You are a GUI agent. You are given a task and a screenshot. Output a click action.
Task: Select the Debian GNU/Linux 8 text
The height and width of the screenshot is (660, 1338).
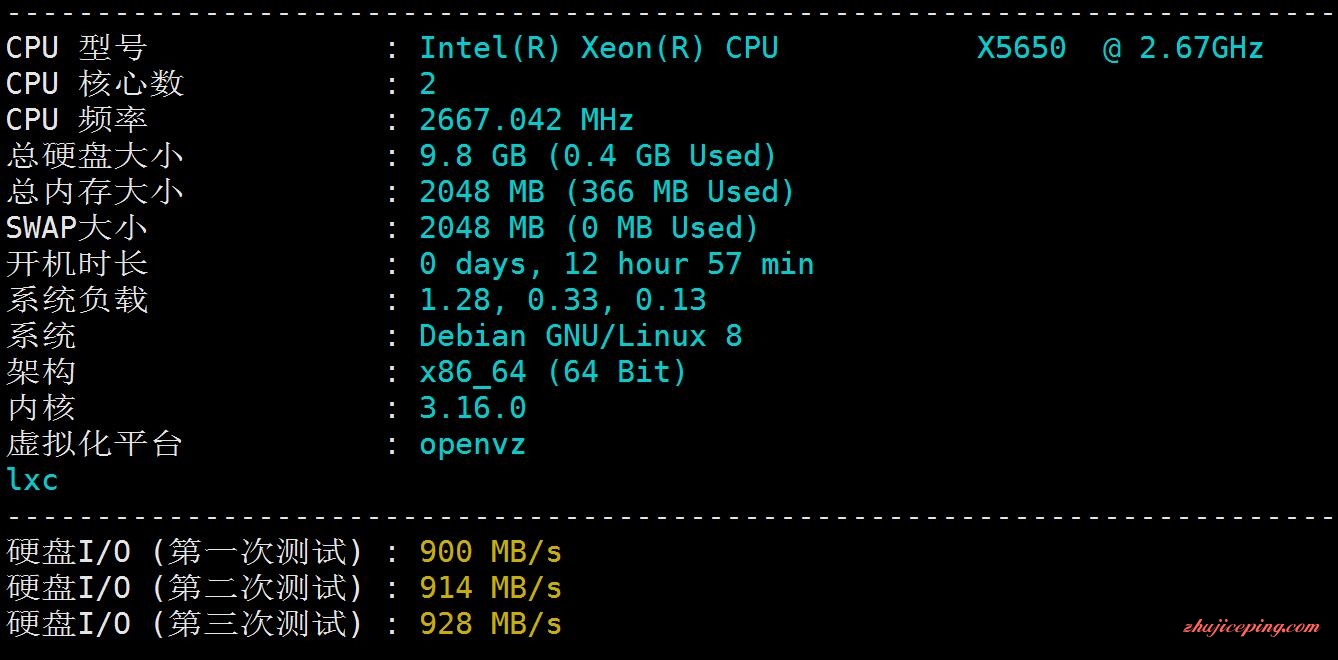580,336
